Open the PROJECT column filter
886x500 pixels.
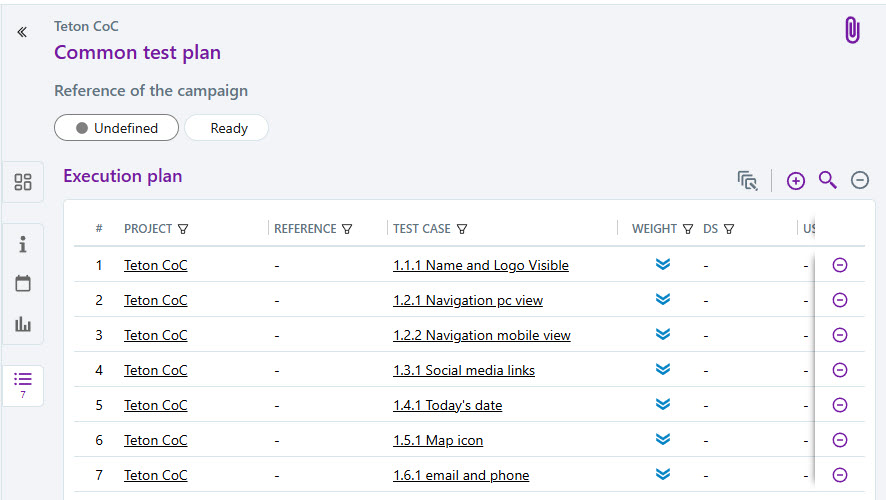[x=183, y=229]
